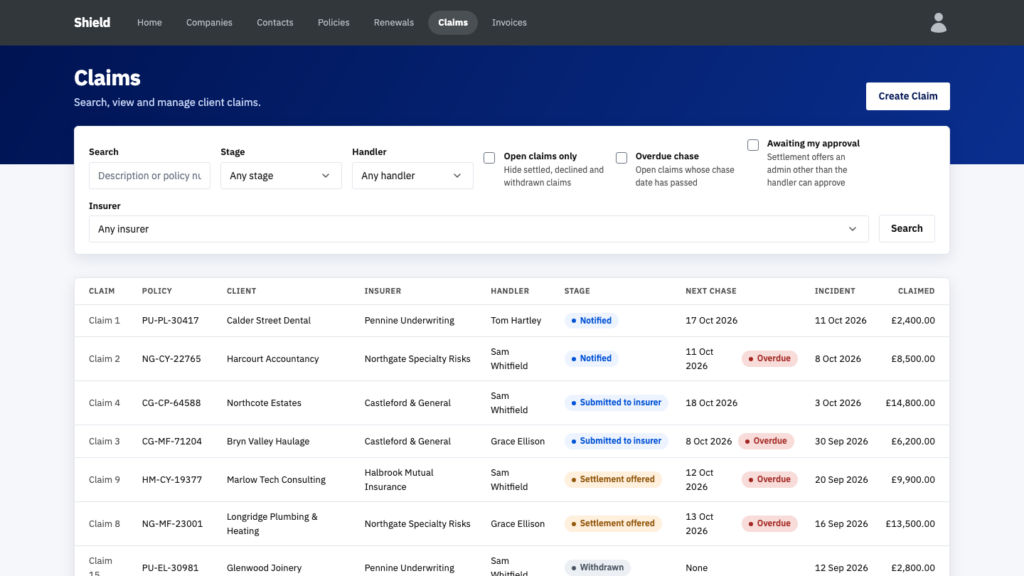Go to Invoices
The image size is (1024, 576).
pyautogui.click(x=509, y=23)
